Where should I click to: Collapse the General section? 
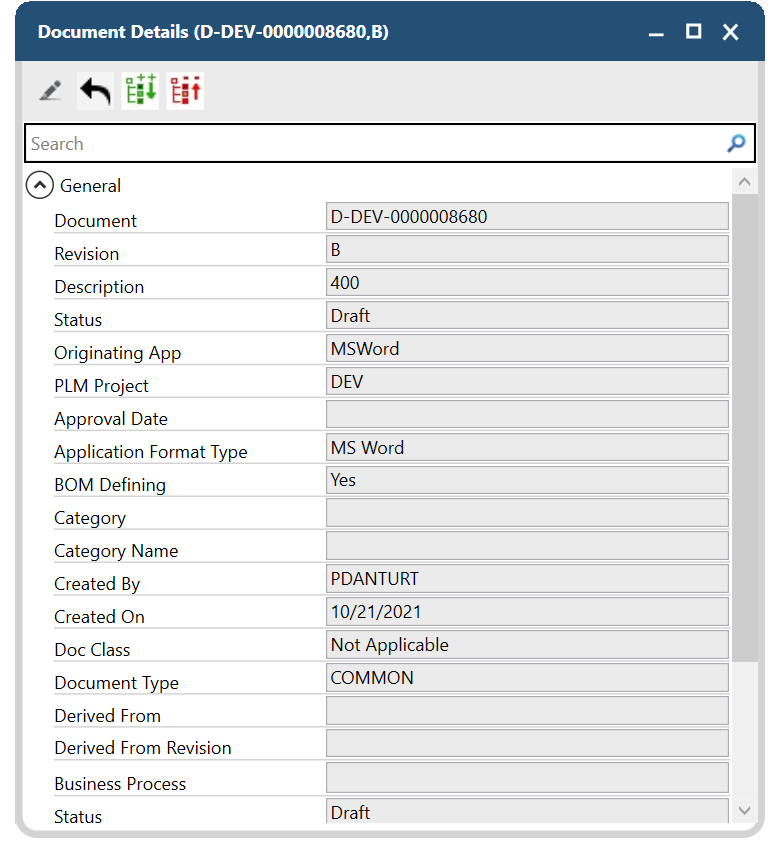click(39, 185)
